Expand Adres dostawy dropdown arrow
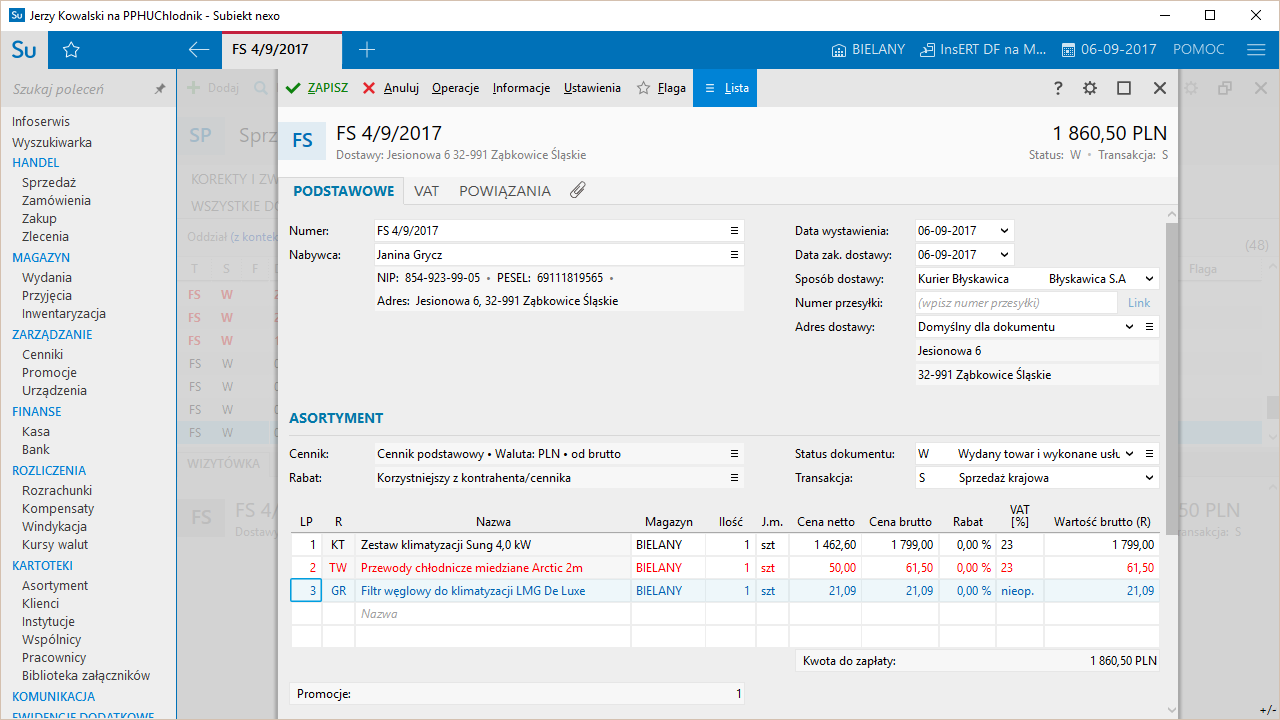Viewport: 1280px width, 720px height. click(x=1129, y=327)
